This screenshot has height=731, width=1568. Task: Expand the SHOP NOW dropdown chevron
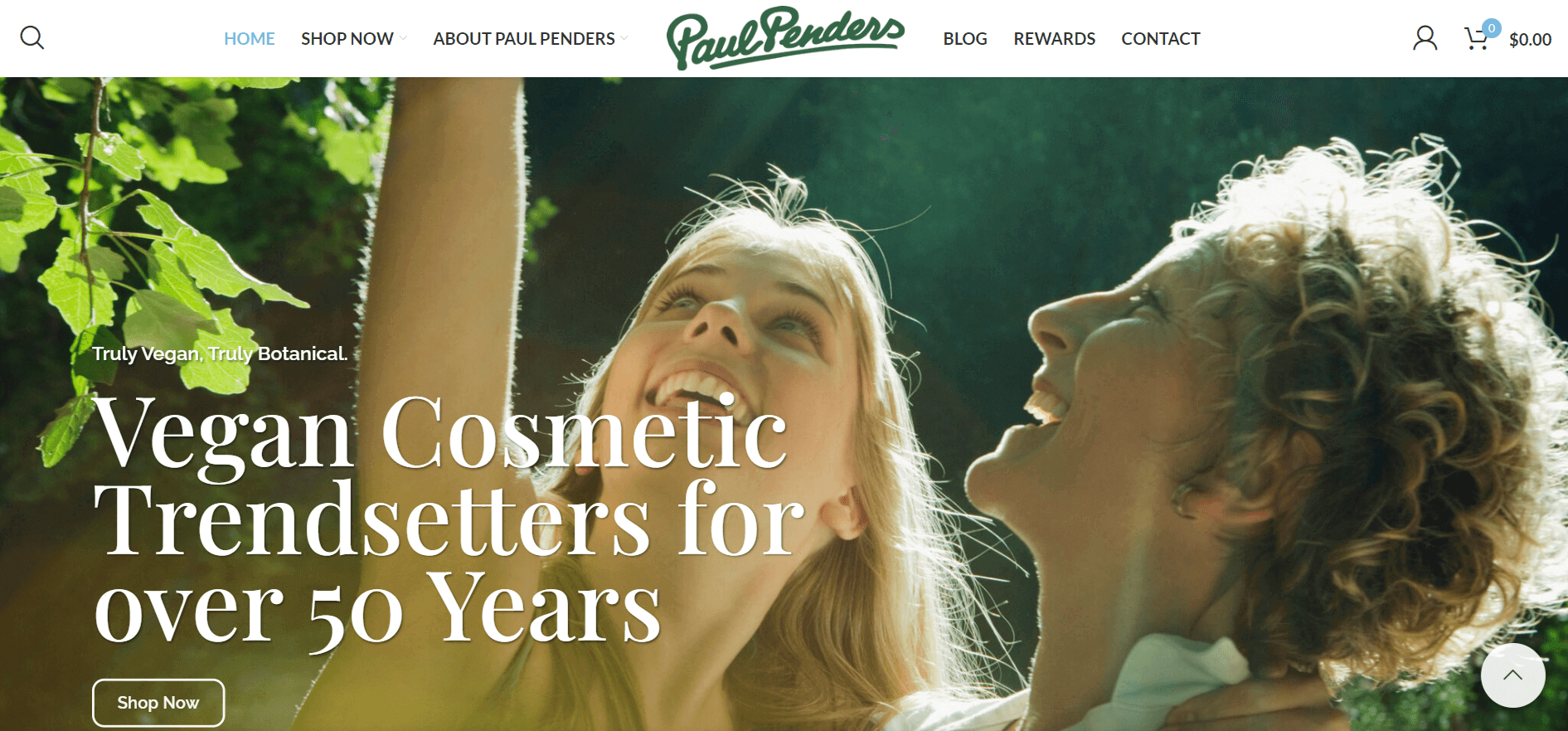coord(403,38)
